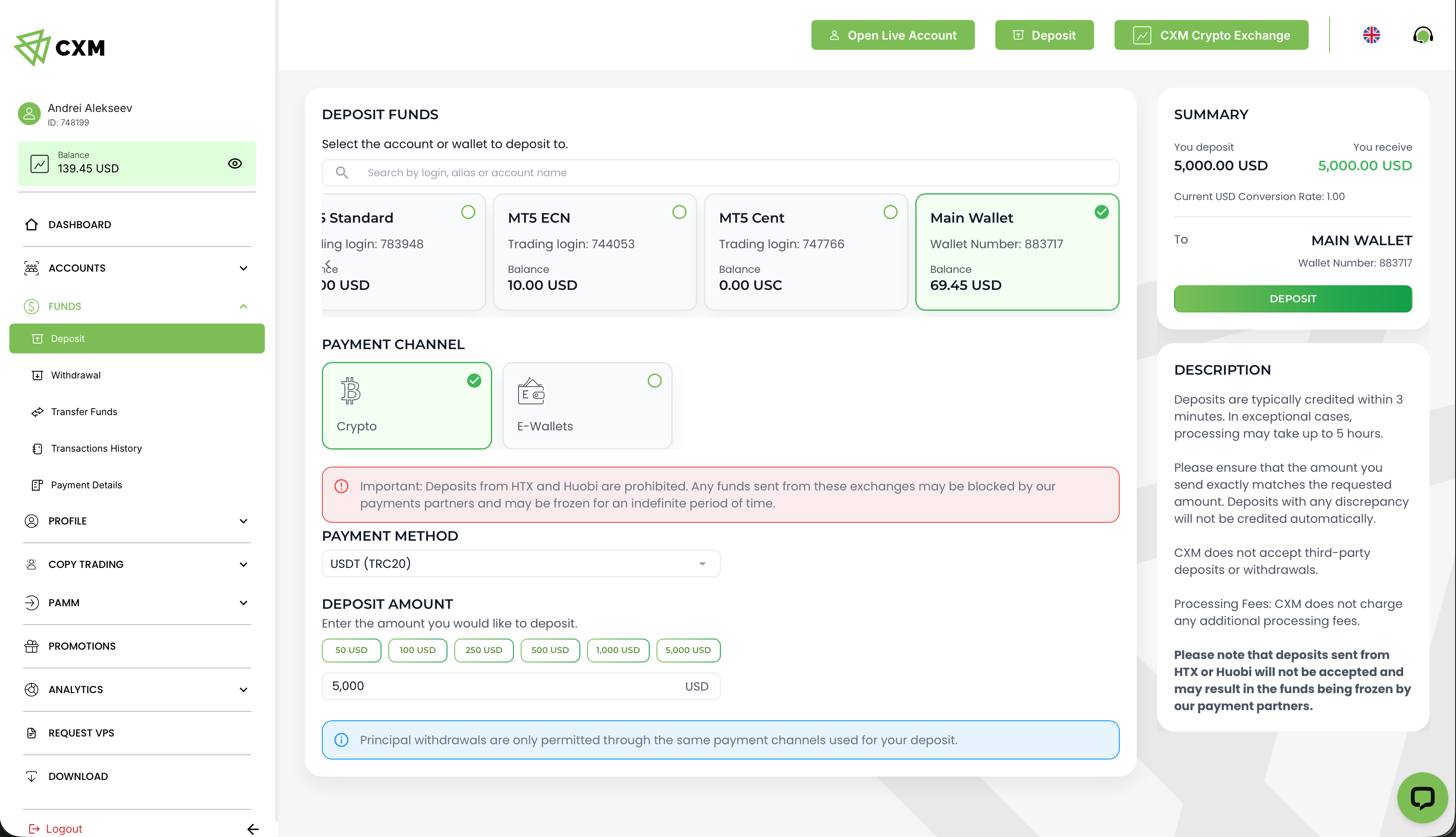Click Open Live Account button
The height and width of the screenshot is (837, 1456).
pyautogui.click(x=893, y=35)
